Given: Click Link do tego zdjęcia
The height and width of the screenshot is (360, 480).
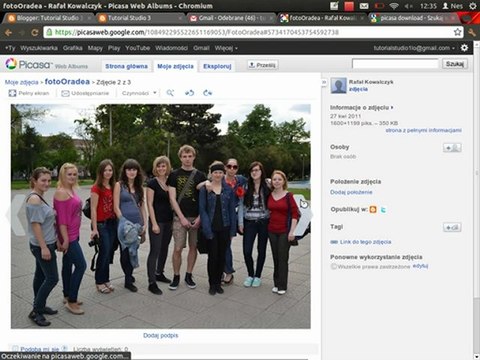Looking at the screenshot, I should [365, 242].
